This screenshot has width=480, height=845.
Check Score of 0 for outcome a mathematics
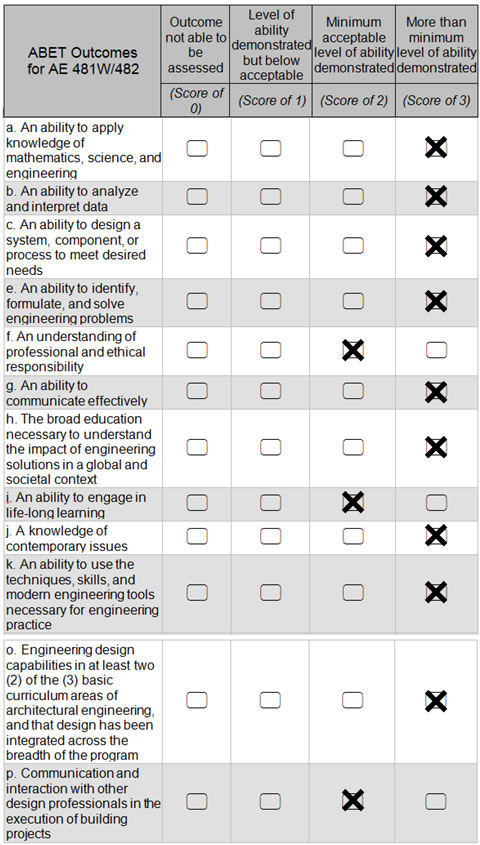[197, 148]
